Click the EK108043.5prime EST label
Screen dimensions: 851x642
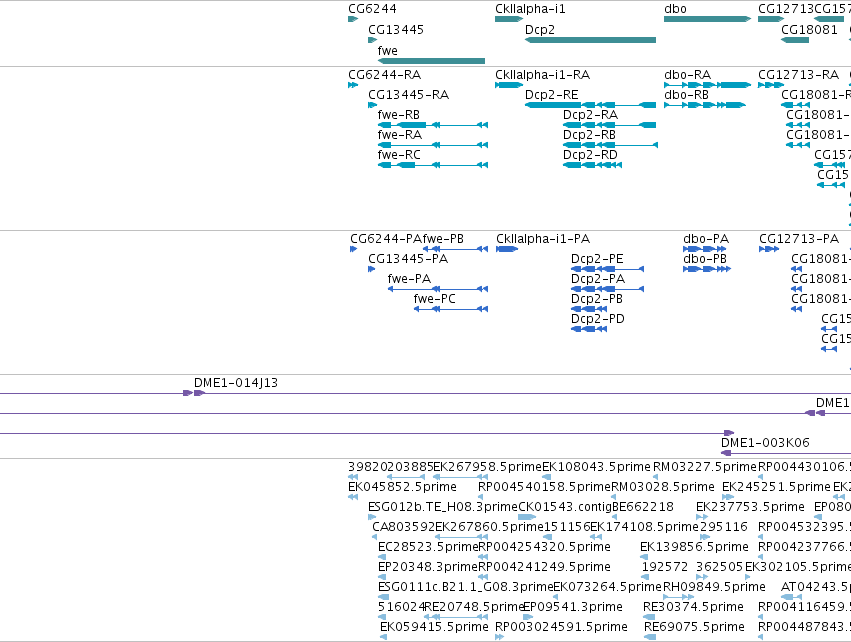click(596, 467)
